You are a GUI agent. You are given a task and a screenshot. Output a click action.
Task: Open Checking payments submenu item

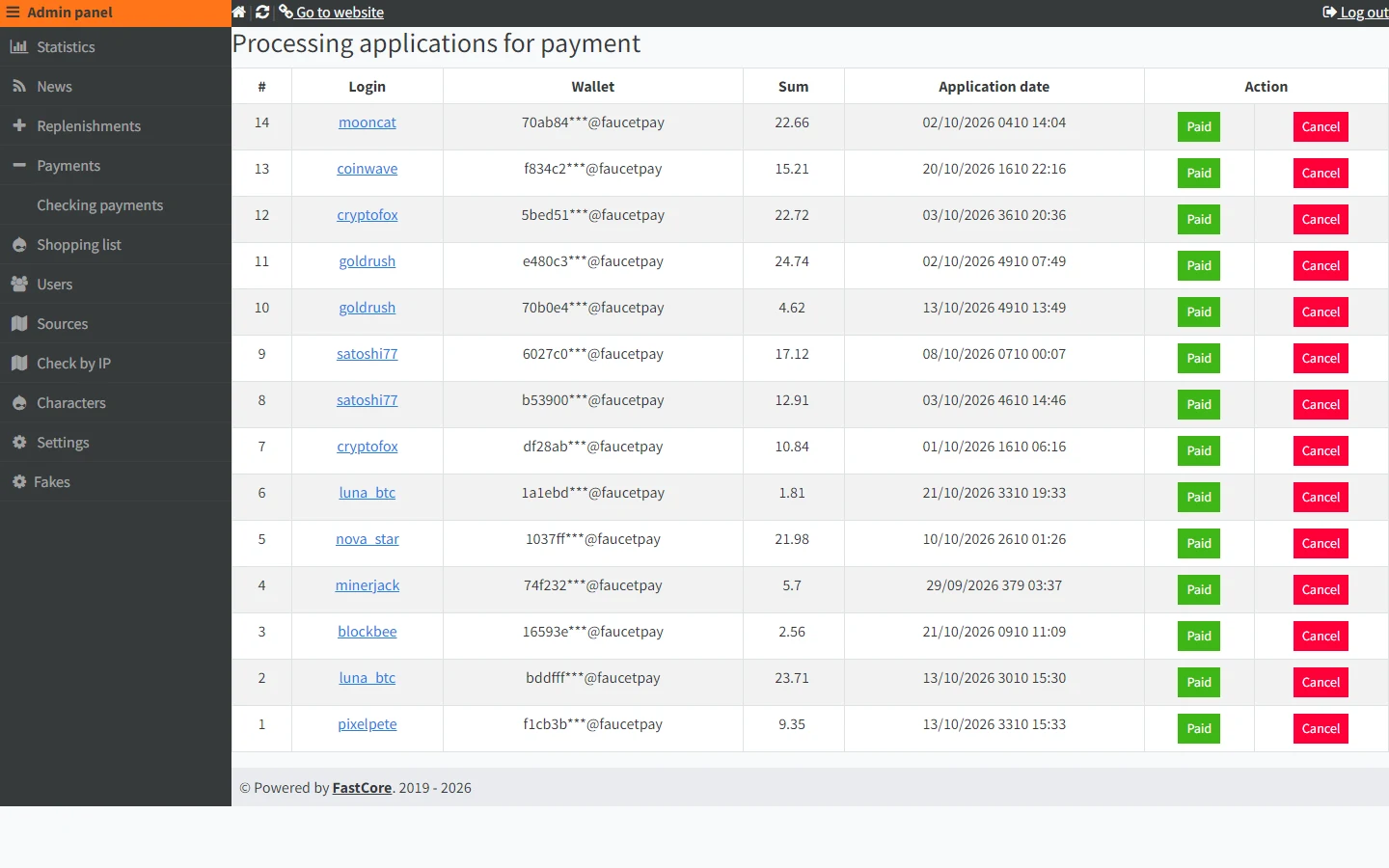pos(116,204)
